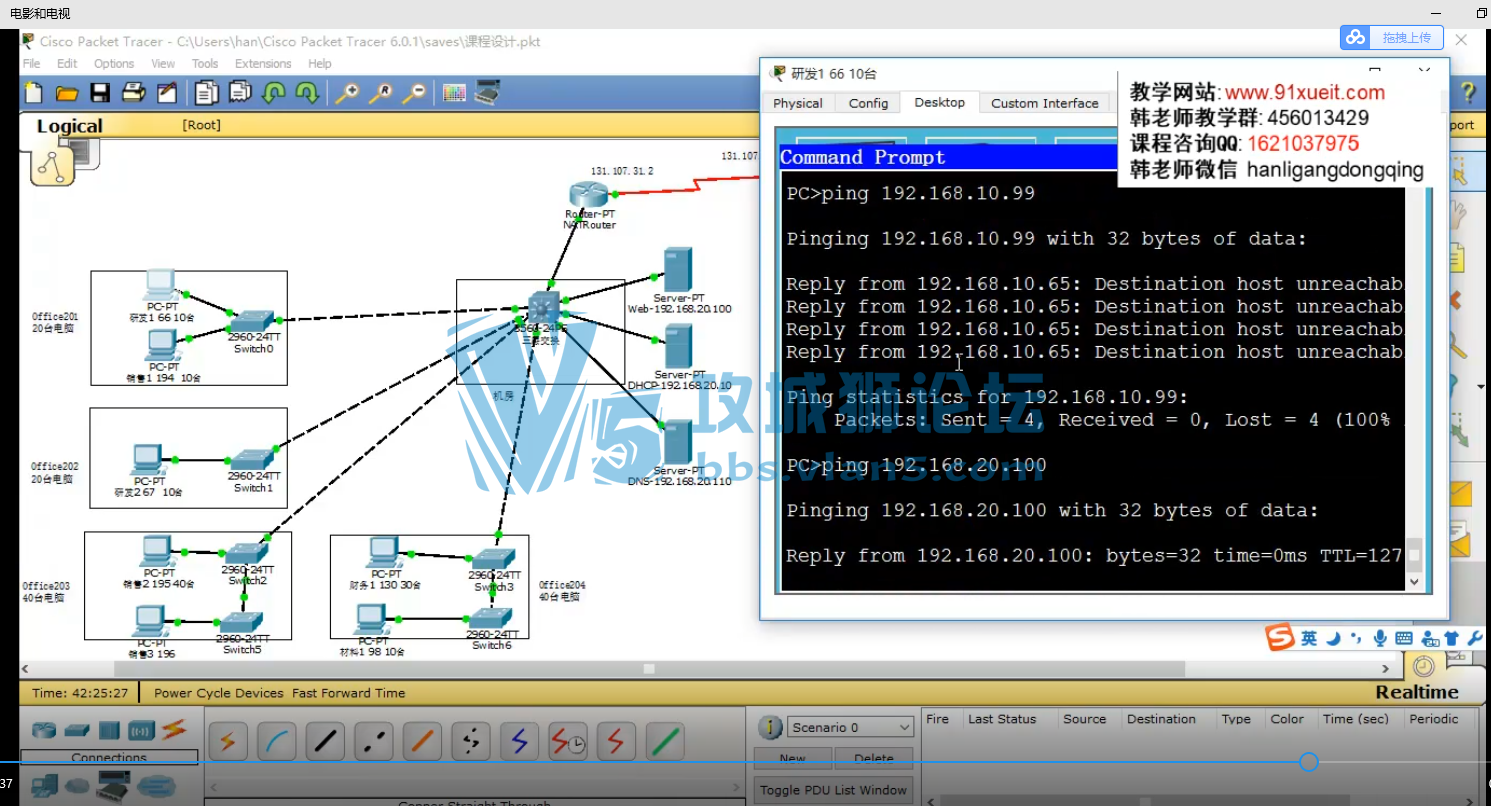Click the Logical workspace navigation icon
Viewport: 1491px width, 806px height.
click(x=50, y=165)
